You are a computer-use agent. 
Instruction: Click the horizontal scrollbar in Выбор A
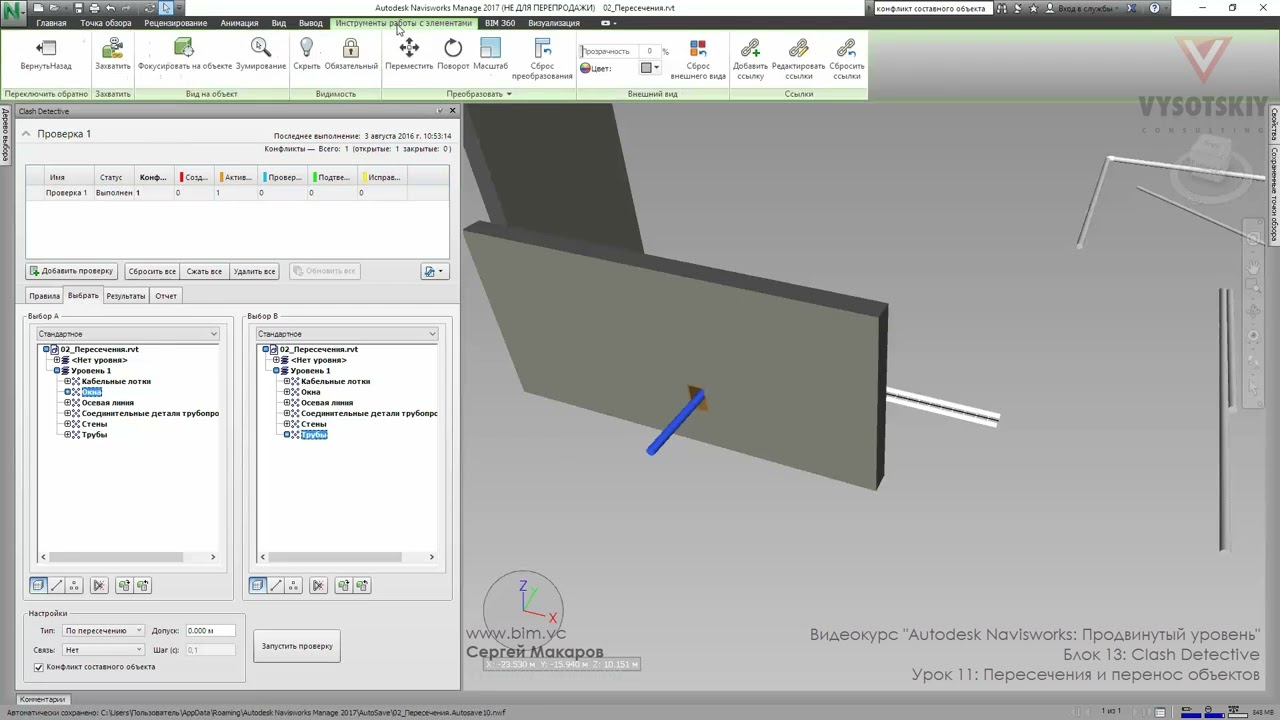(127, 557)
